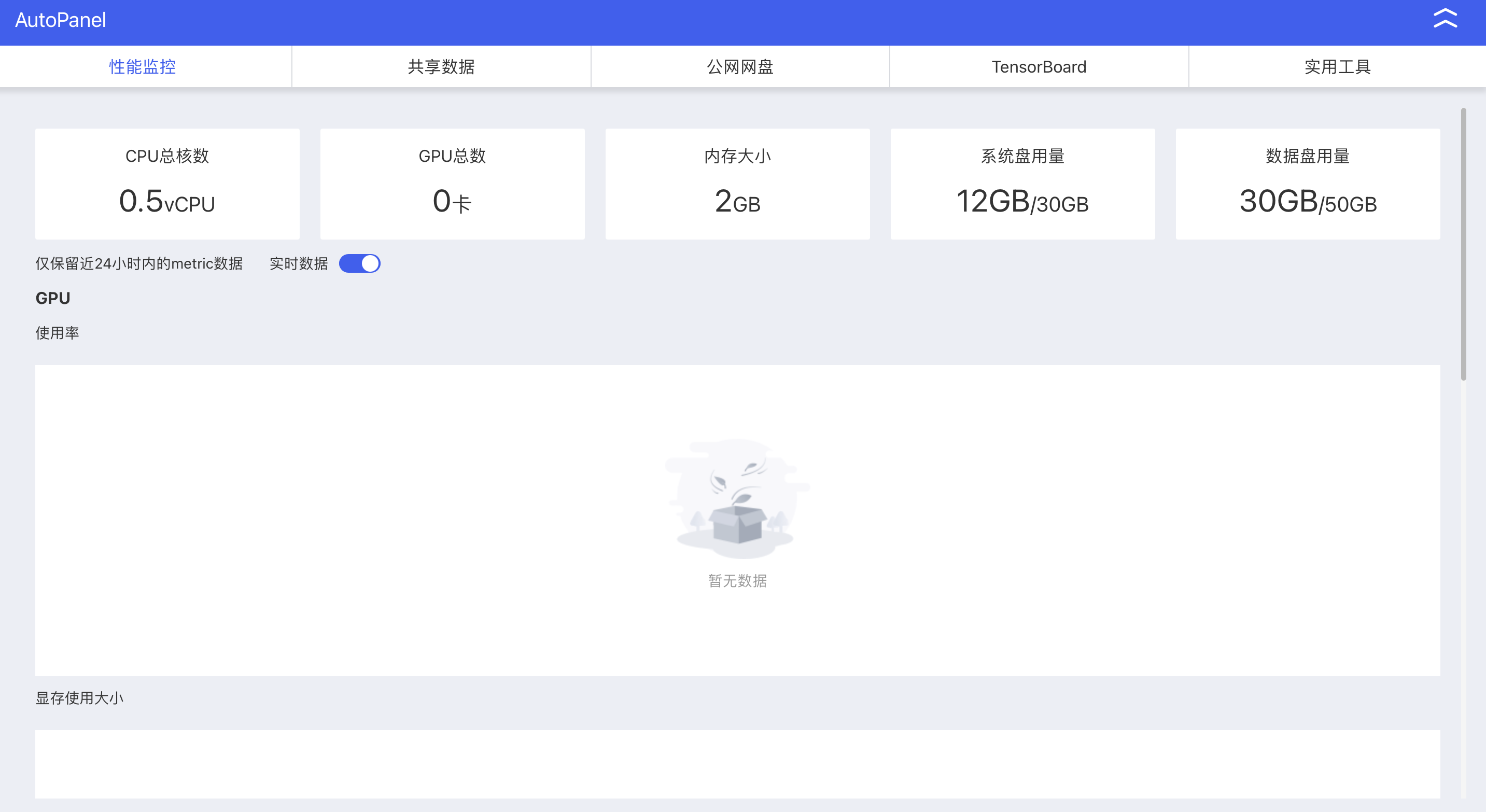The image size is (1486, 812).
Task: Go to the 公网网盘 tab
Action: [x=740, y=67]
